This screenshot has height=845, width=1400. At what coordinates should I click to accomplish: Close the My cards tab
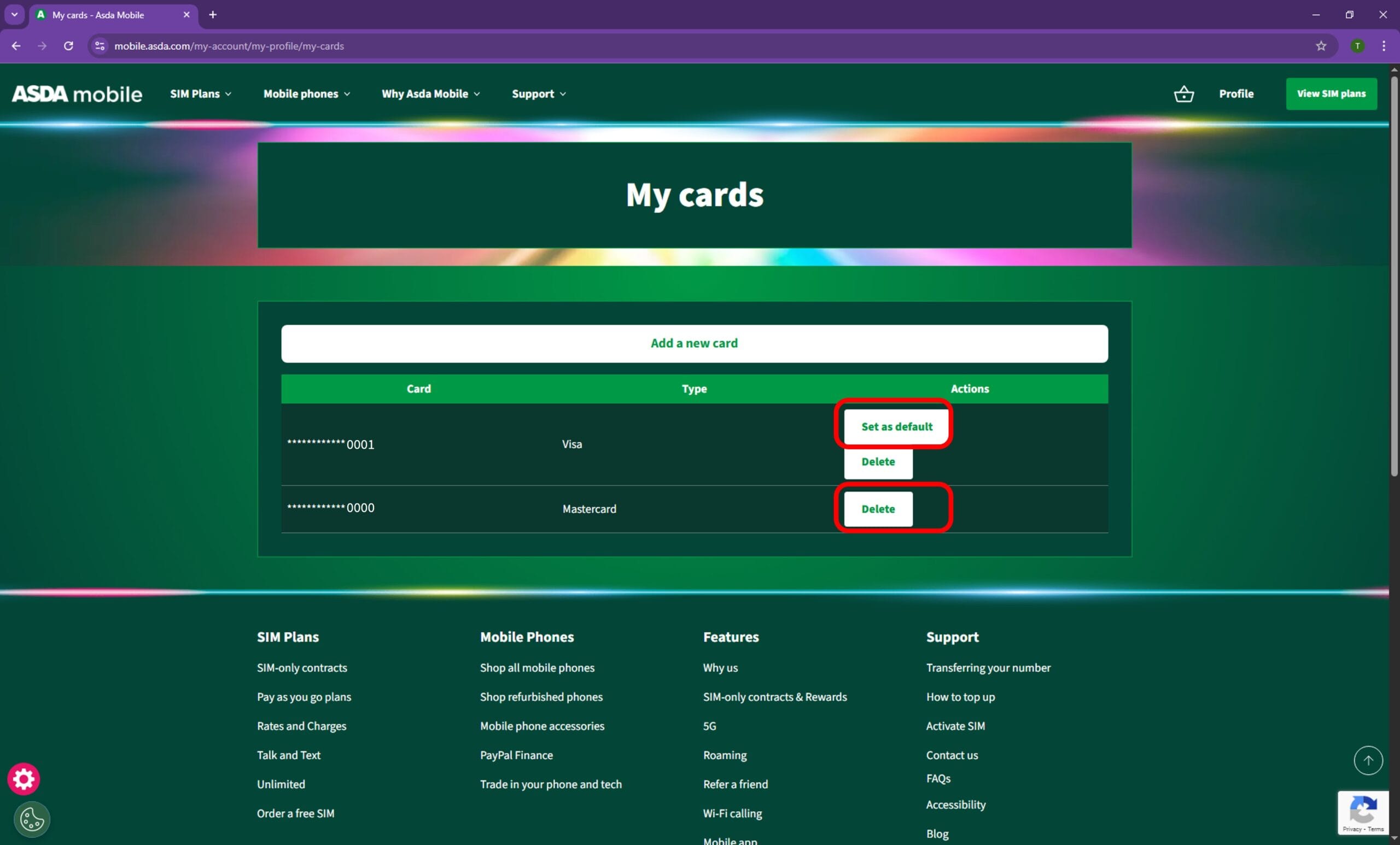tap(186, 15)
